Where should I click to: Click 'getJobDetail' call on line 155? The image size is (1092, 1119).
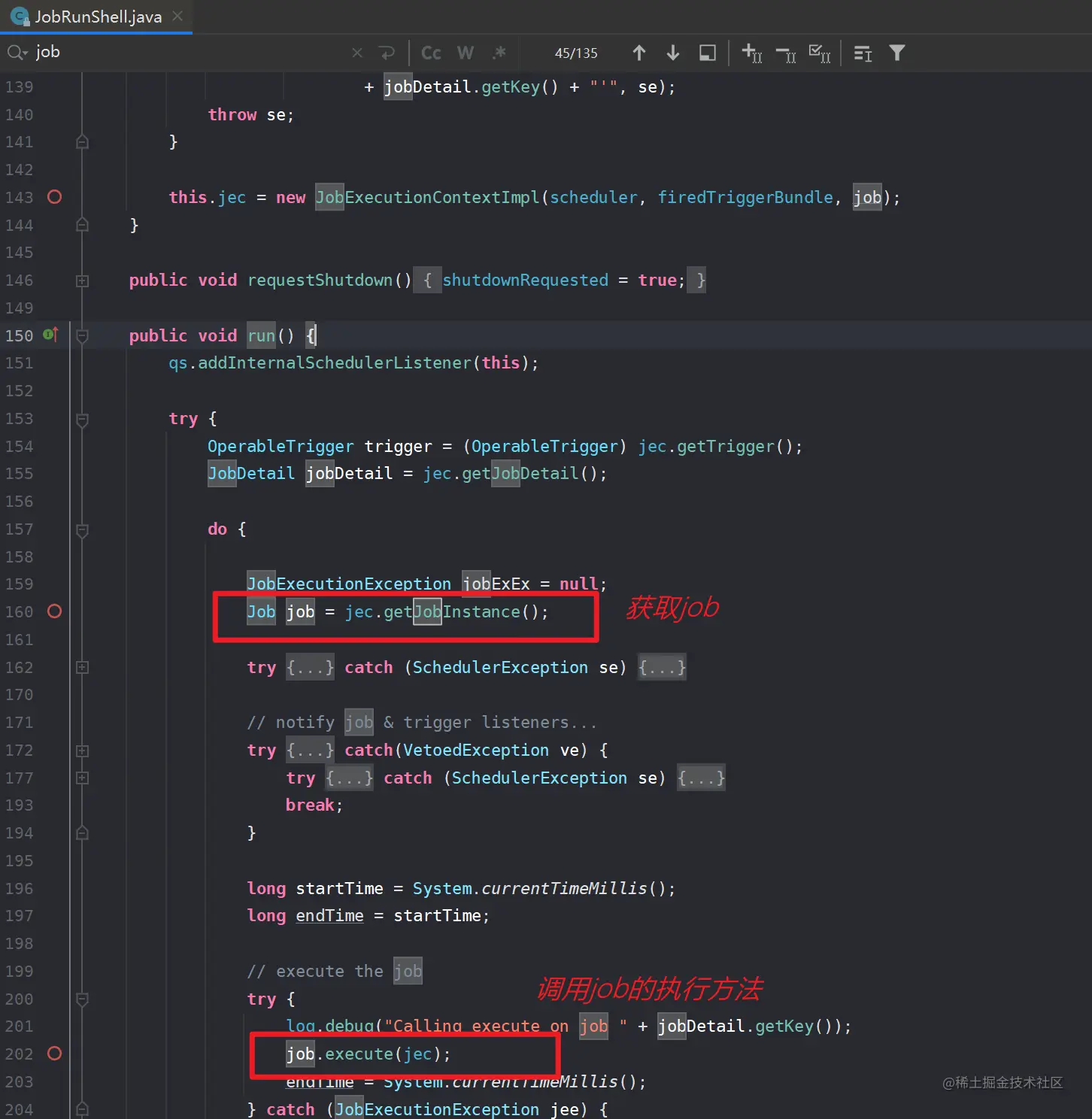(x=520, y=474)
